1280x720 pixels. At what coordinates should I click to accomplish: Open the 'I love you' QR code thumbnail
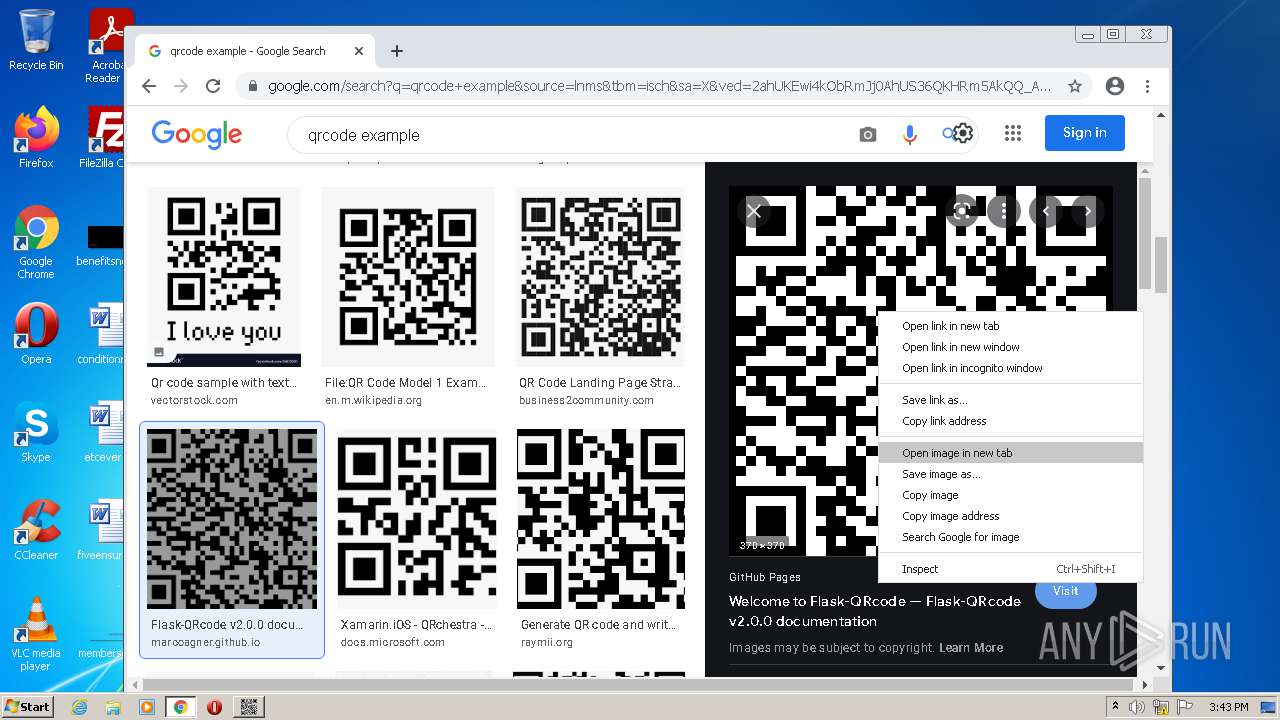[x=224, y=277]
